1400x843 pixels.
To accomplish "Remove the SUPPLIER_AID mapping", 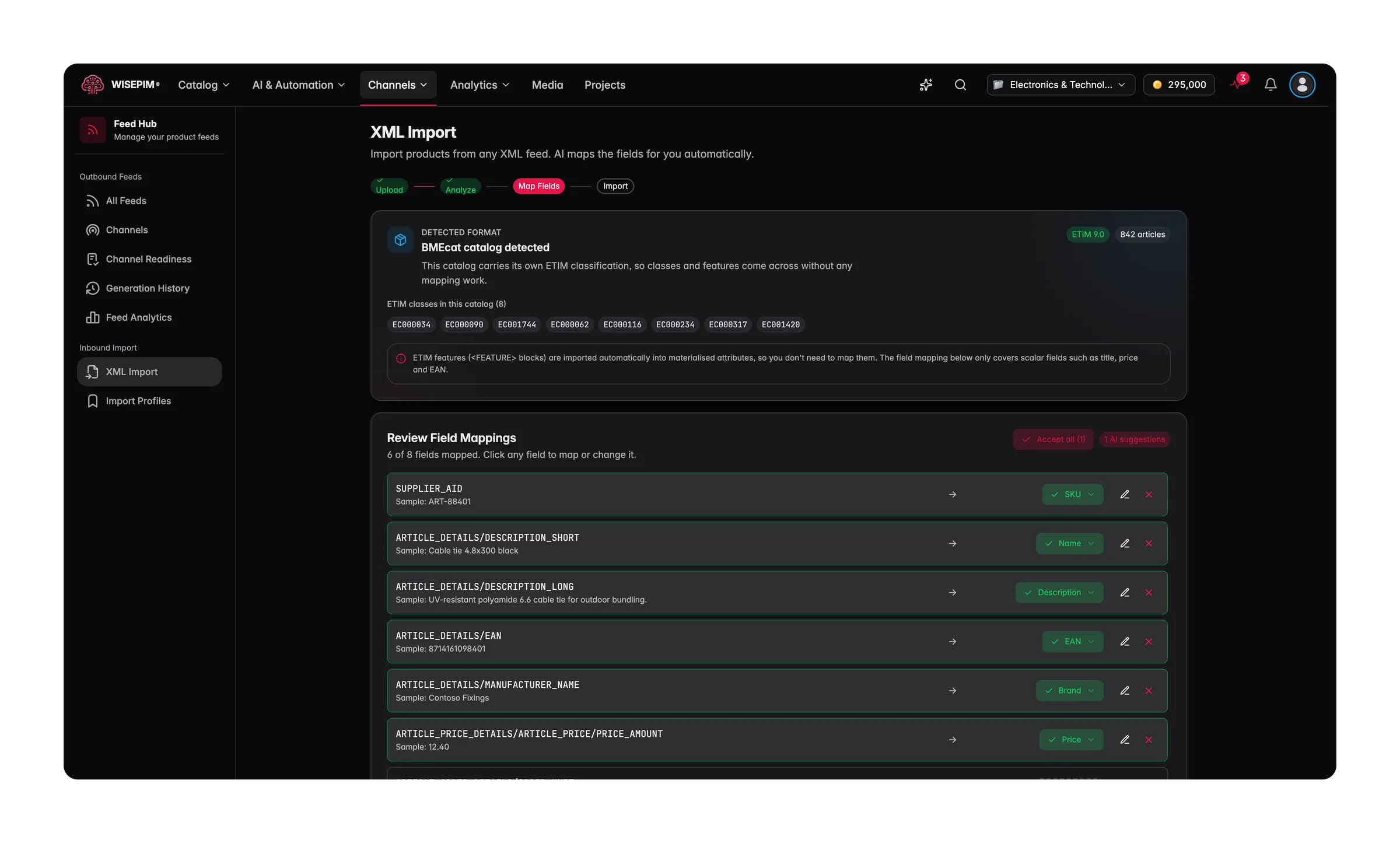I will coord(1149,495).
